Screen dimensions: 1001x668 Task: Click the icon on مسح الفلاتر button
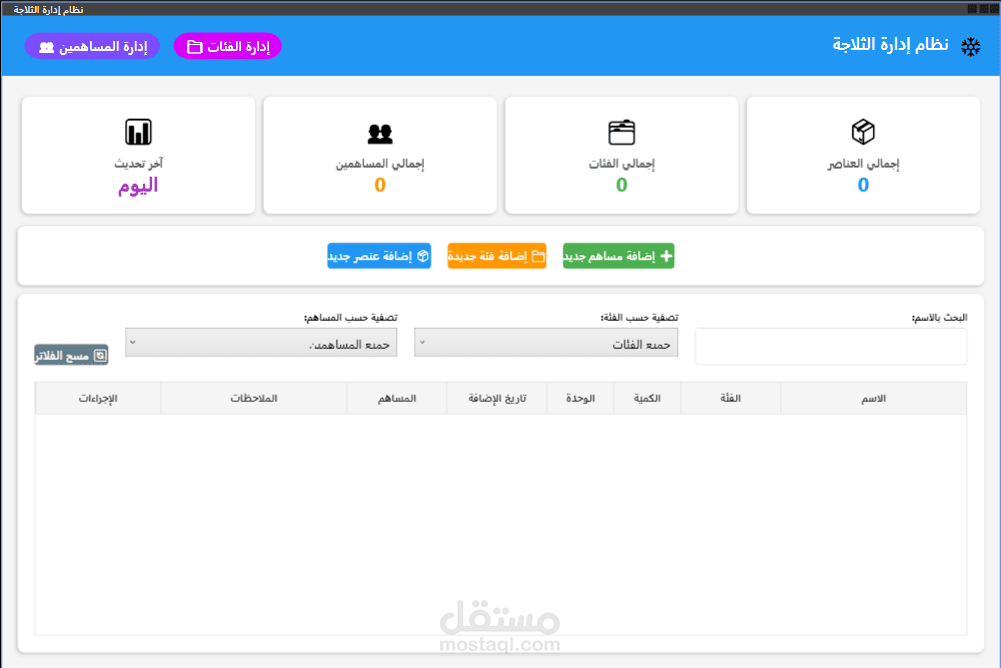(x=100, y=355)
